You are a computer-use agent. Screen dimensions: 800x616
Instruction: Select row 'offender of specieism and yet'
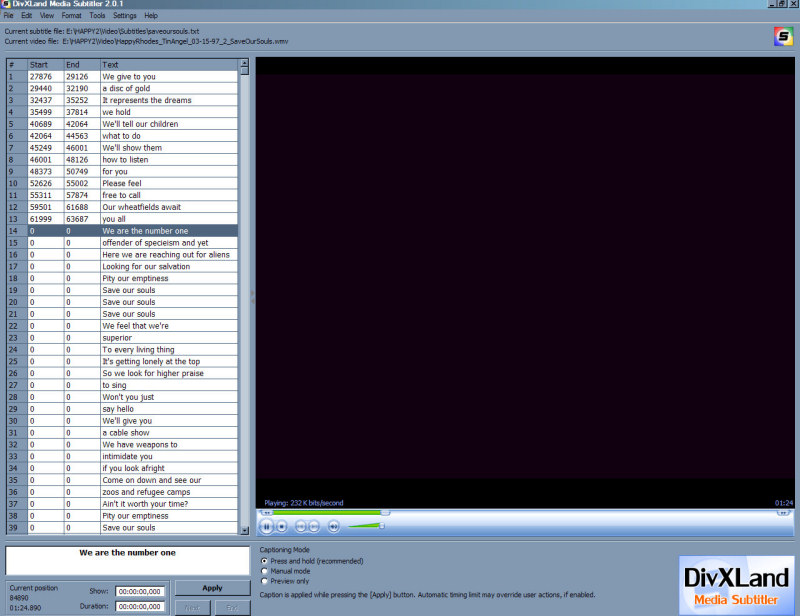[122, 243]
